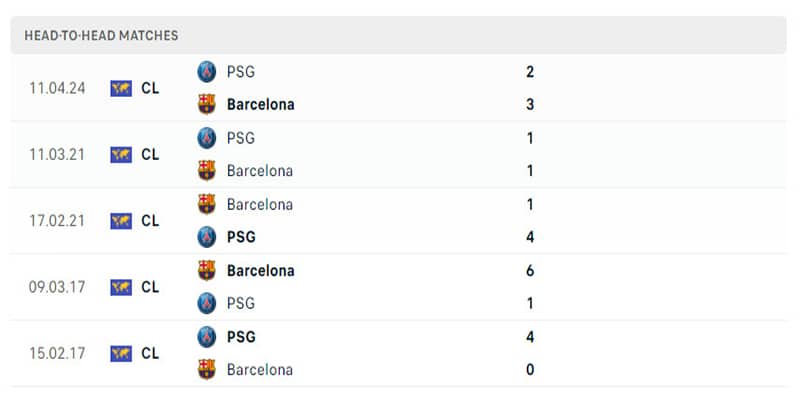Image resolution: width=800 pixels, height=400 pixels.
Task: Click PSG crest in 15.02.17 match
Action: click(207, 337)
